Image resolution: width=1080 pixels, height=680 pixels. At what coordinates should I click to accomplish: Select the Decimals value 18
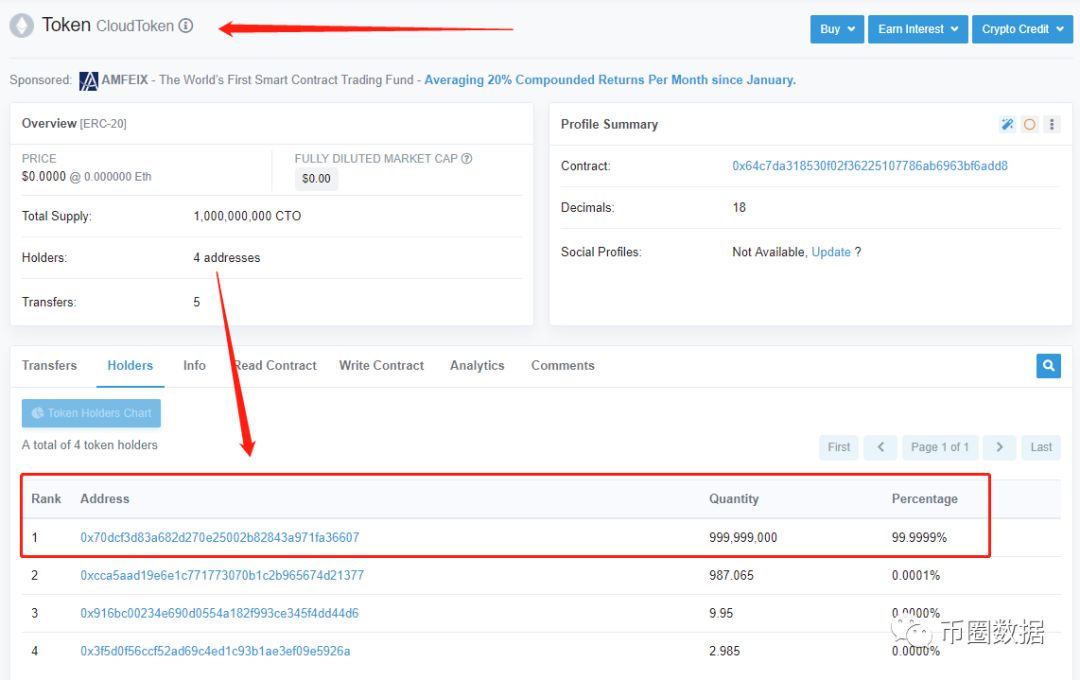tap(738, 207)
